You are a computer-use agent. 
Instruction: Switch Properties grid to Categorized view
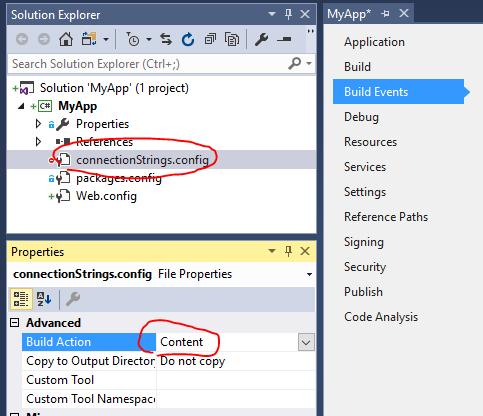pyautogui.click(x=21, y=299)
